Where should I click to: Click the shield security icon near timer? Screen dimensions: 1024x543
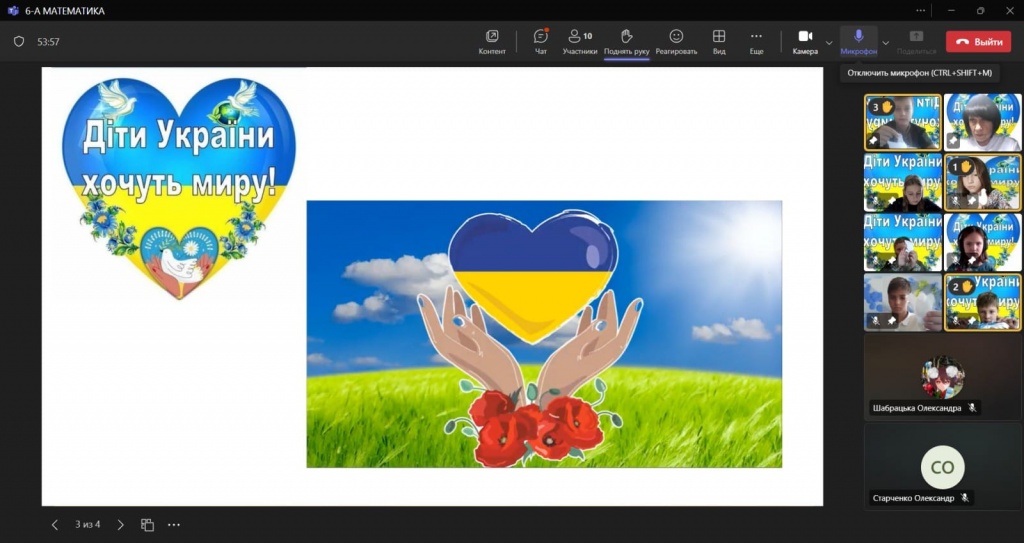click(x=19, y=42)
